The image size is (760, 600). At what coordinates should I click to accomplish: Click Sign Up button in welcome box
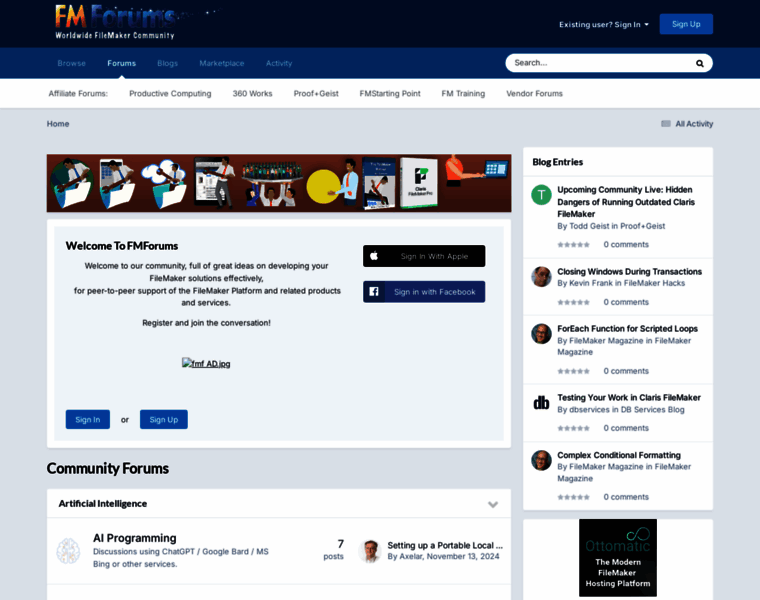pyautogui.click(x=164, y=420)
